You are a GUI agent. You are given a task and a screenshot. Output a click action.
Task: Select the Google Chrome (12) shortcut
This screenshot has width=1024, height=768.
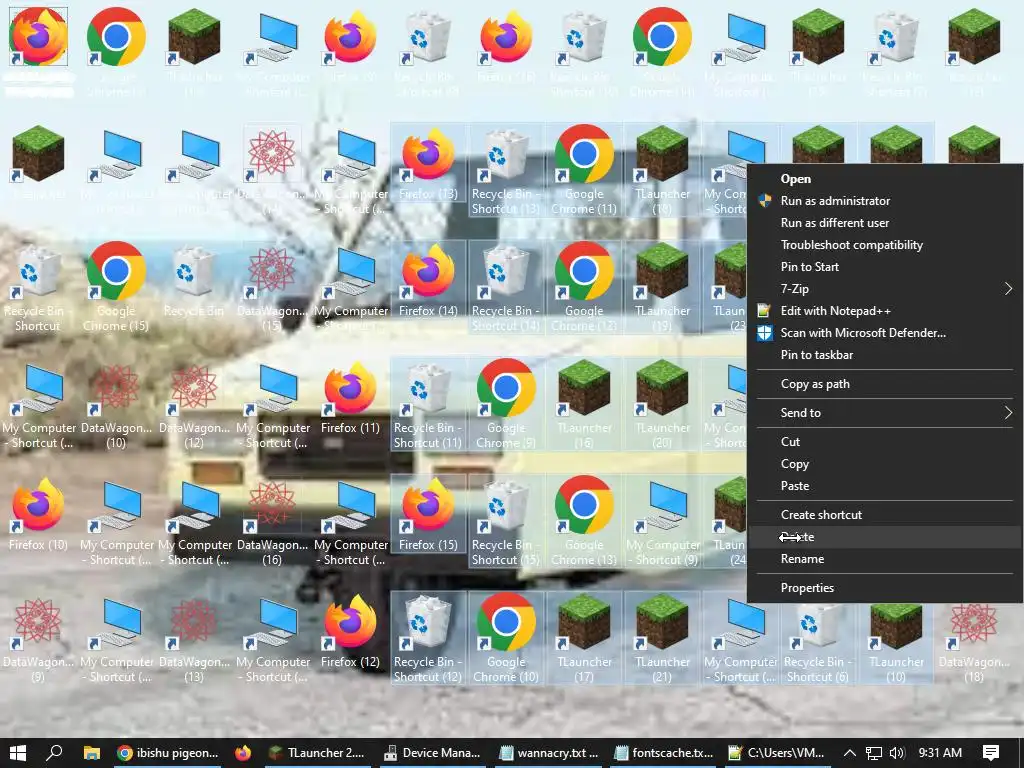pos(584,285)
